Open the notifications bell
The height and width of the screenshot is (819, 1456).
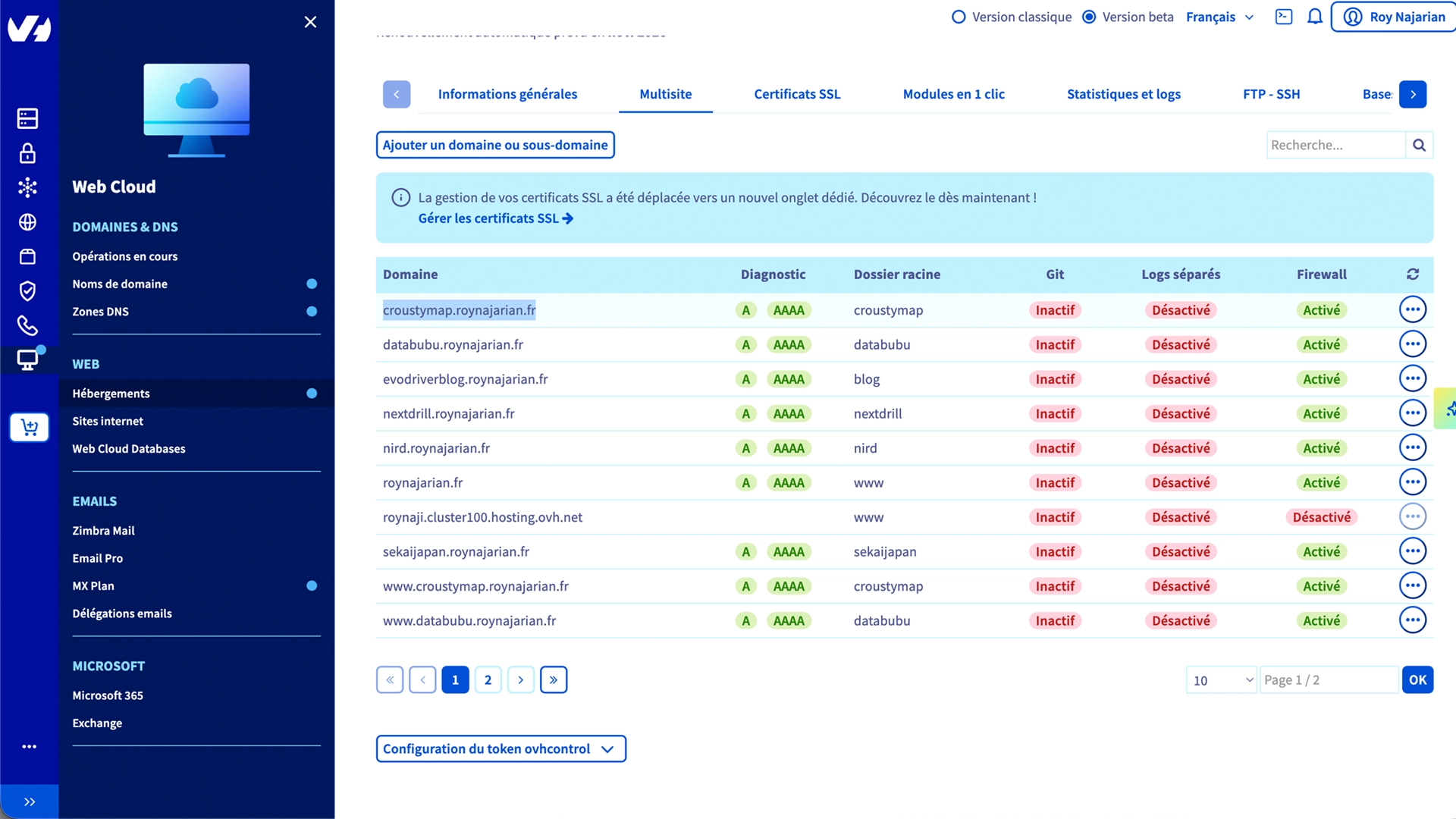(x=1315, y=17)
